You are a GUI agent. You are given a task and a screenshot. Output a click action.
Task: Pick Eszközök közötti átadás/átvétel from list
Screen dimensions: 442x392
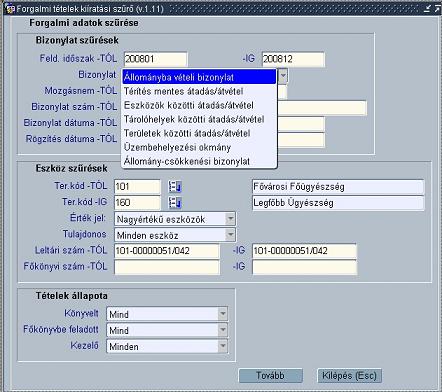[x=199, y=105]
